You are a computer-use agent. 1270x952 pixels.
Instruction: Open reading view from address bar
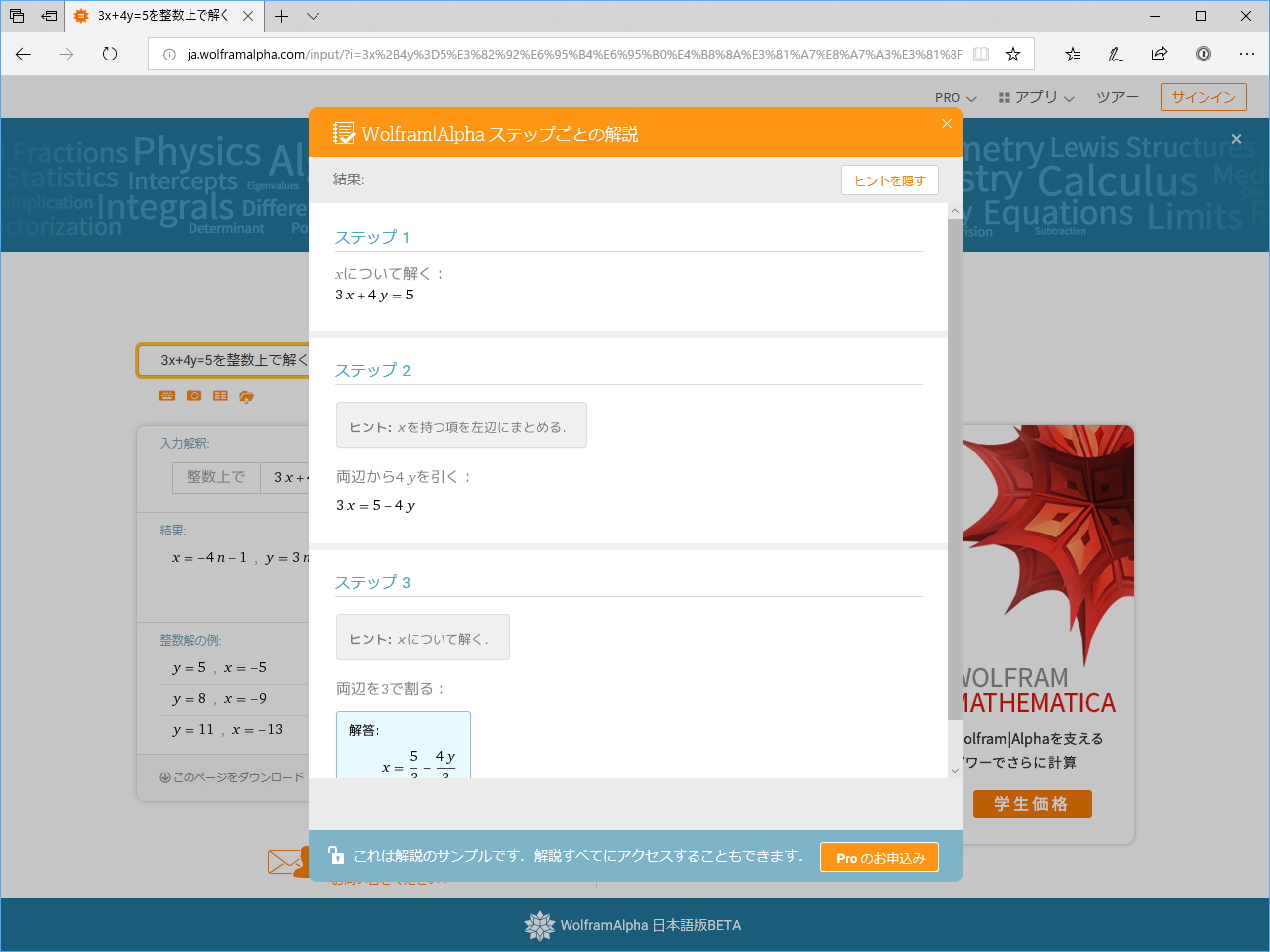pyautogui.click(x=981, y=55)
